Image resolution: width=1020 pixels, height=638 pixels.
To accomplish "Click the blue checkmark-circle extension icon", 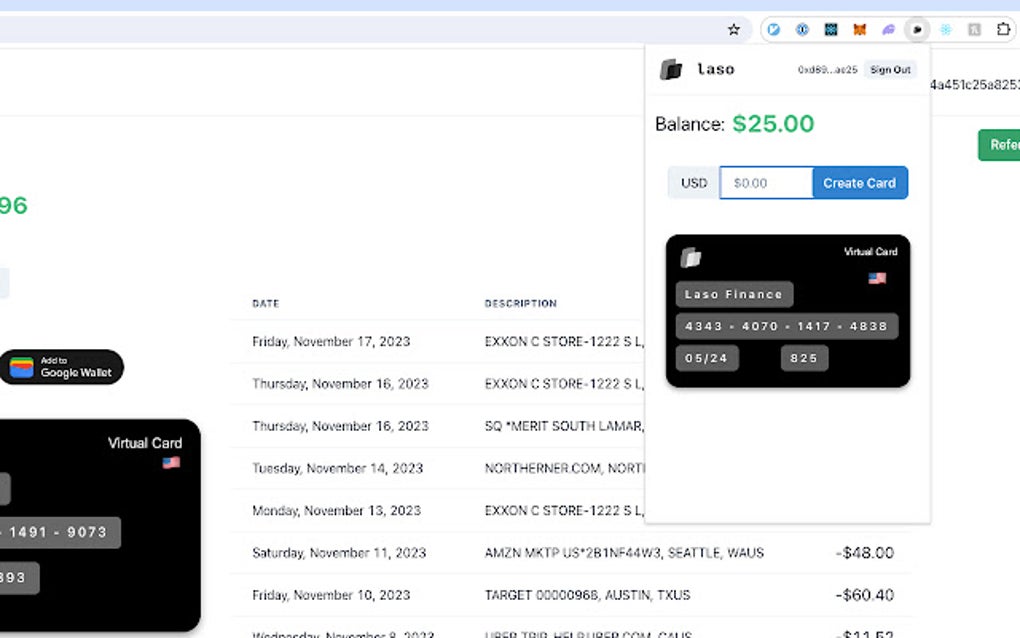I will pos(773,29).
